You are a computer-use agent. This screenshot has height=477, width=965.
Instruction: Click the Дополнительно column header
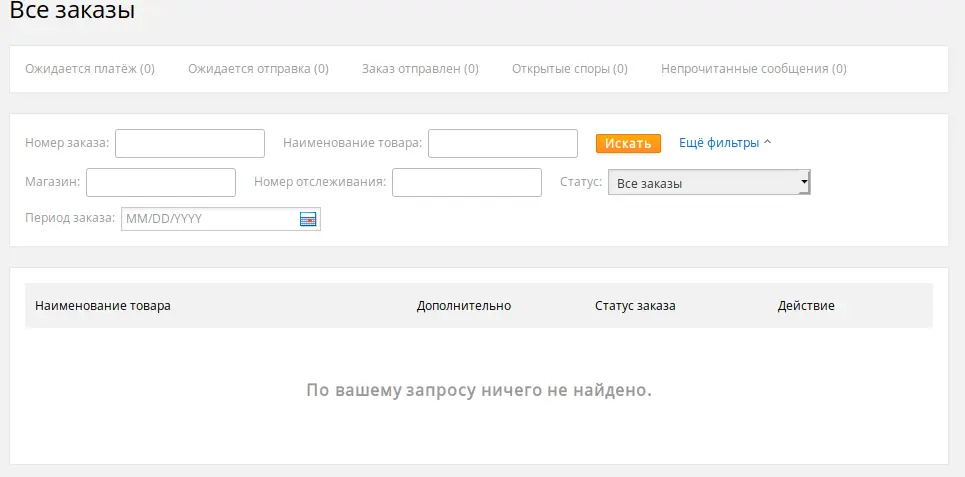[464, 306]
